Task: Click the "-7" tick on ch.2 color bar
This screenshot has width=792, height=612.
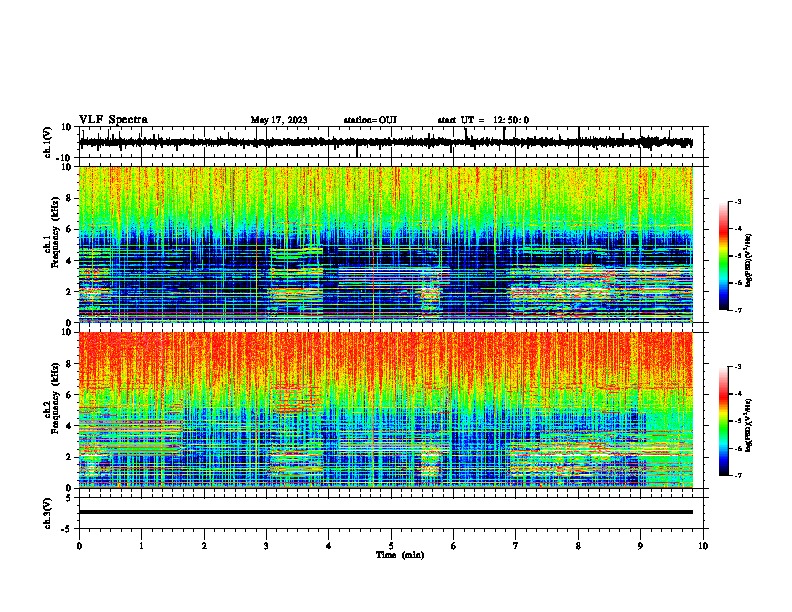Action: pyautogui.click(x=738, y=475)
